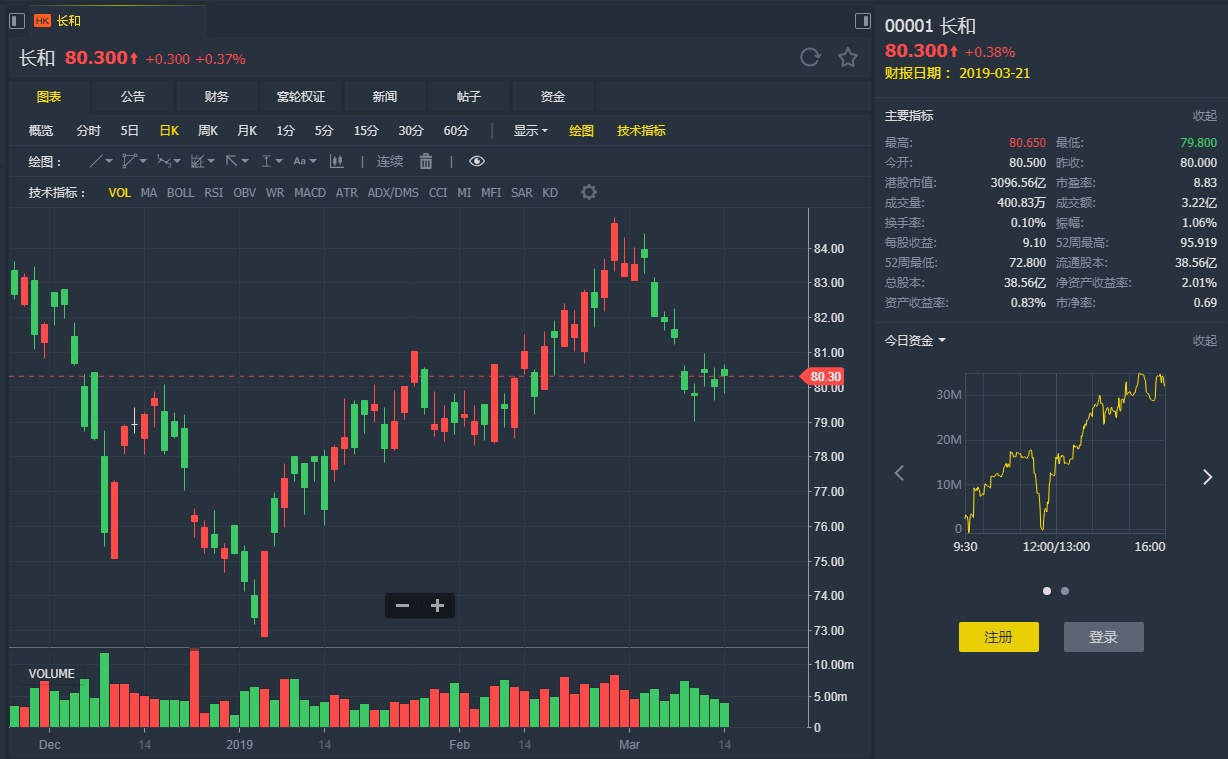Select the 周K chart period
Image resolution: width=1228 pixels, height=759 pixels.
[x=208, y=131]
